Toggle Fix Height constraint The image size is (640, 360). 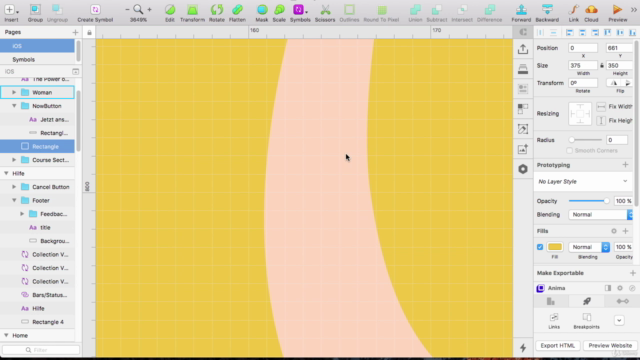tap(601, 120)
